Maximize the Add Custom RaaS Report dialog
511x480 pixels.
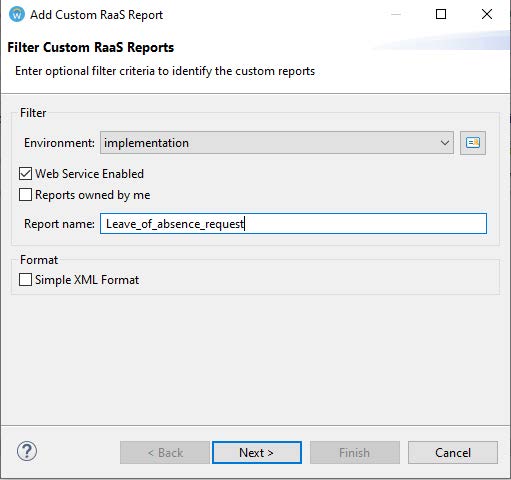441,14
